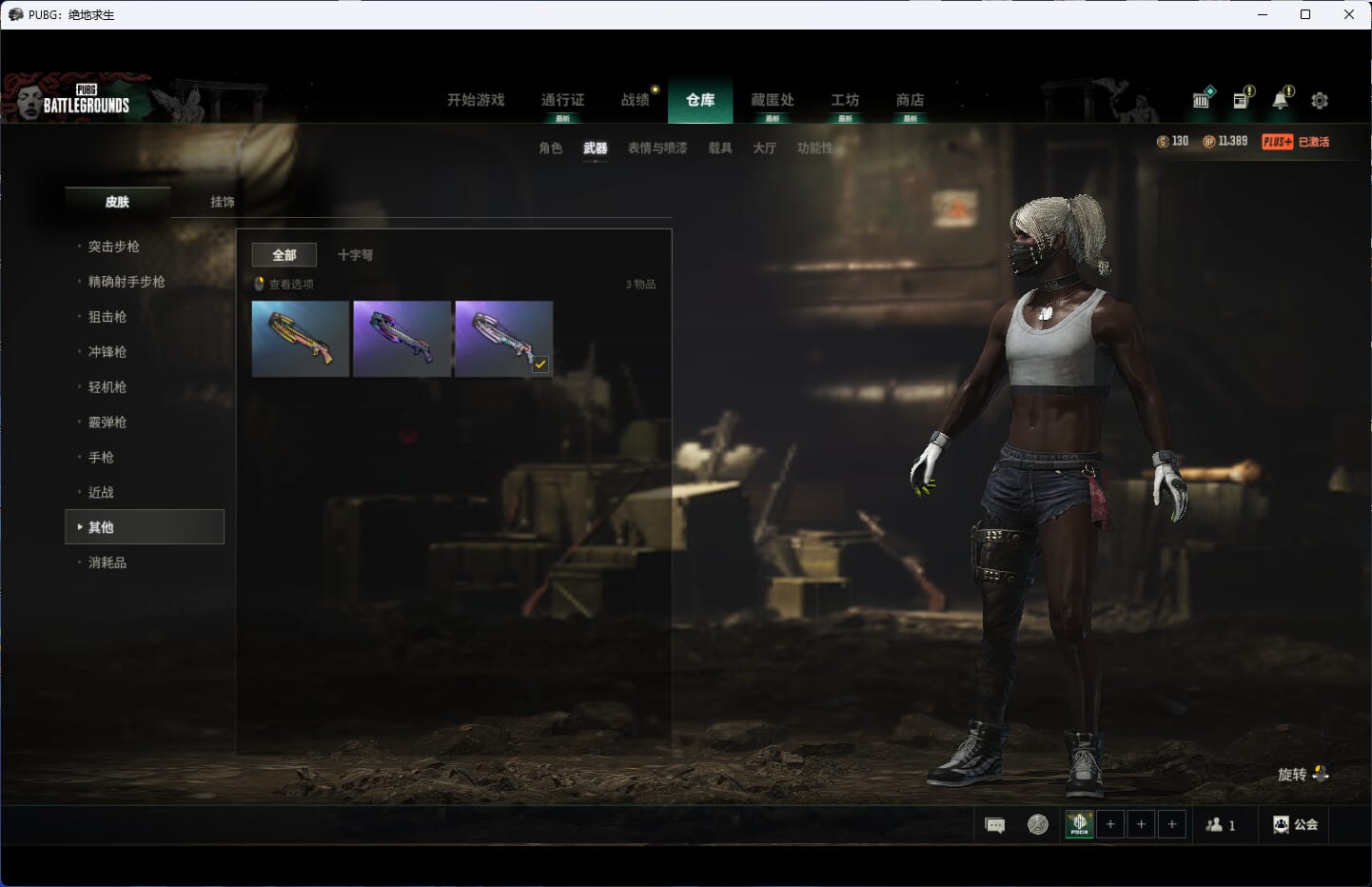Image resolution: width=1372 pixels, height=887 pixels.
Task: Go to the 开始游戏 tab
Action: click(476, 100)
